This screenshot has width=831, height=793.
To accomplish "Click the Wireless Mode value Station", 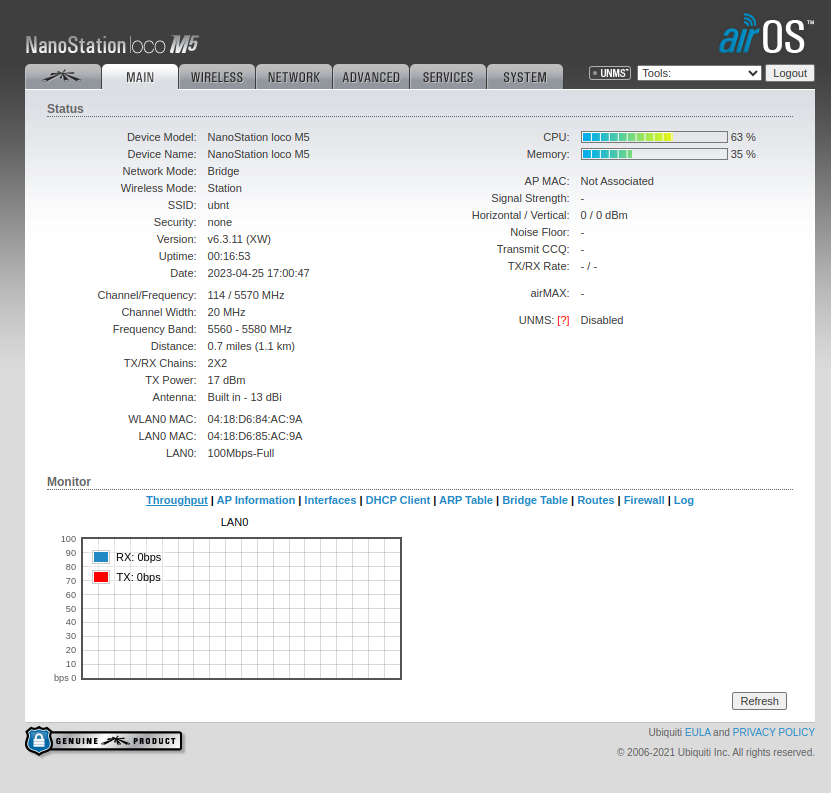I will 225,188.
